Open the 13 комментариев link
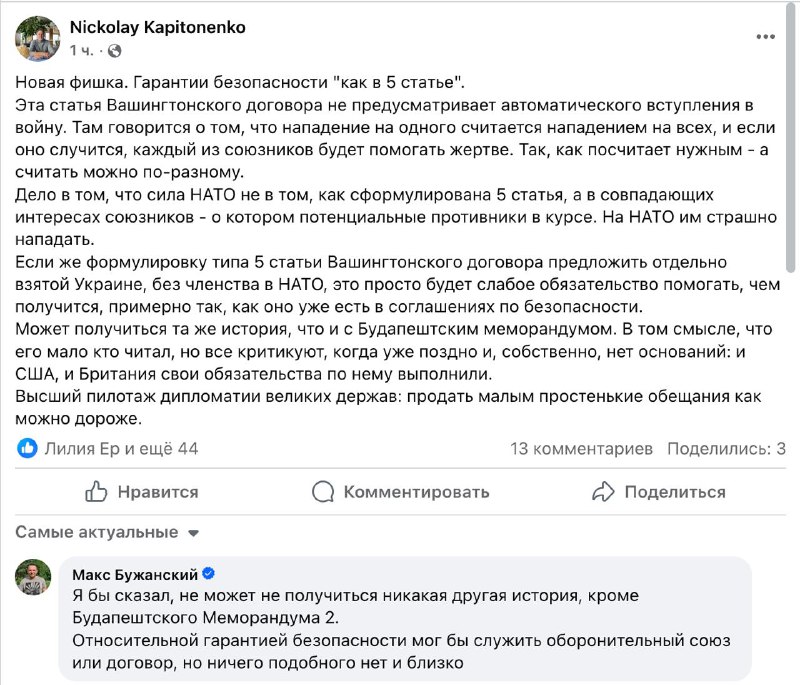 point(581,448)
